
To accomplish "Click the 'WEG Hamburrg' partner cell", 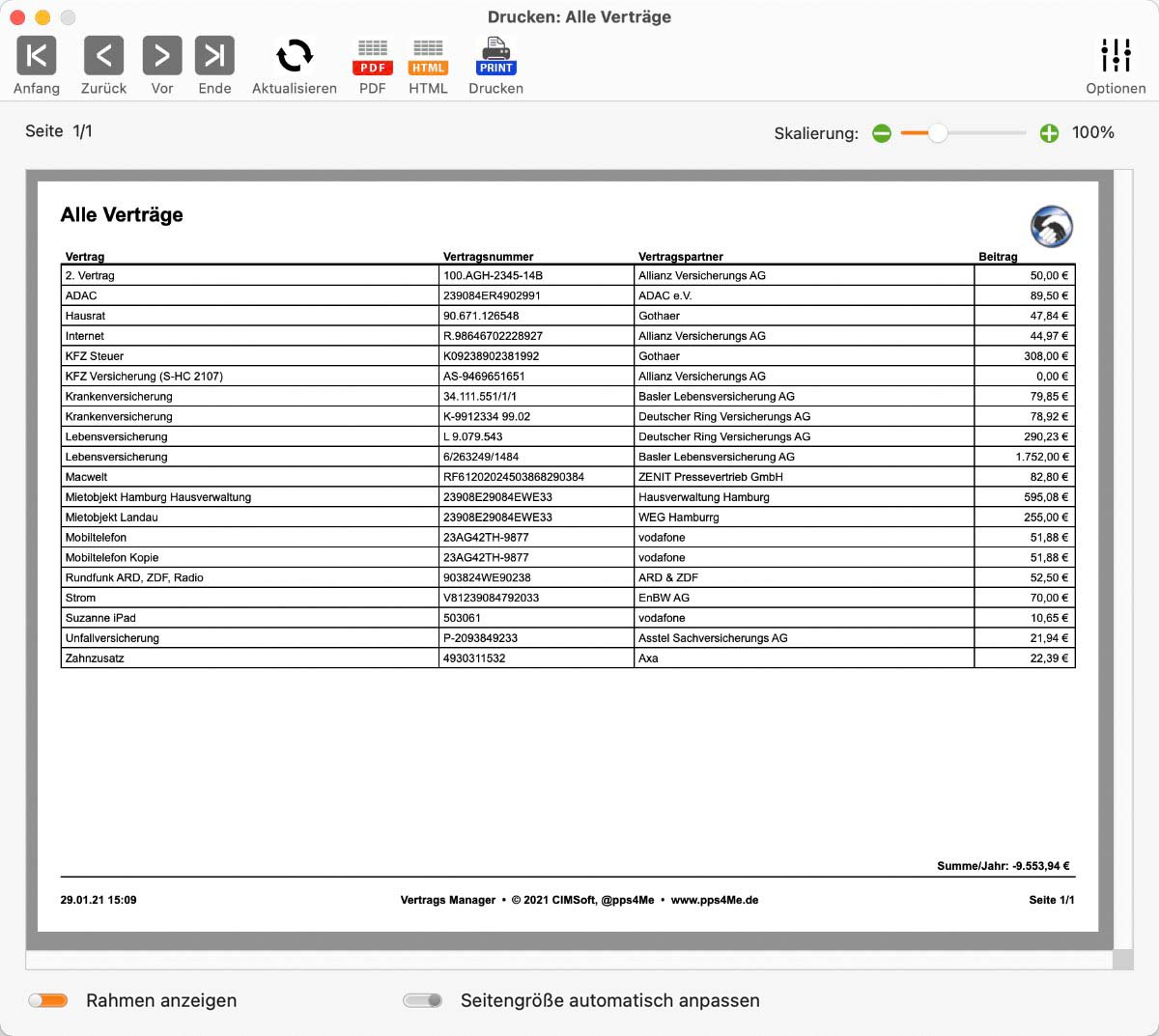I will pos(804,518).
